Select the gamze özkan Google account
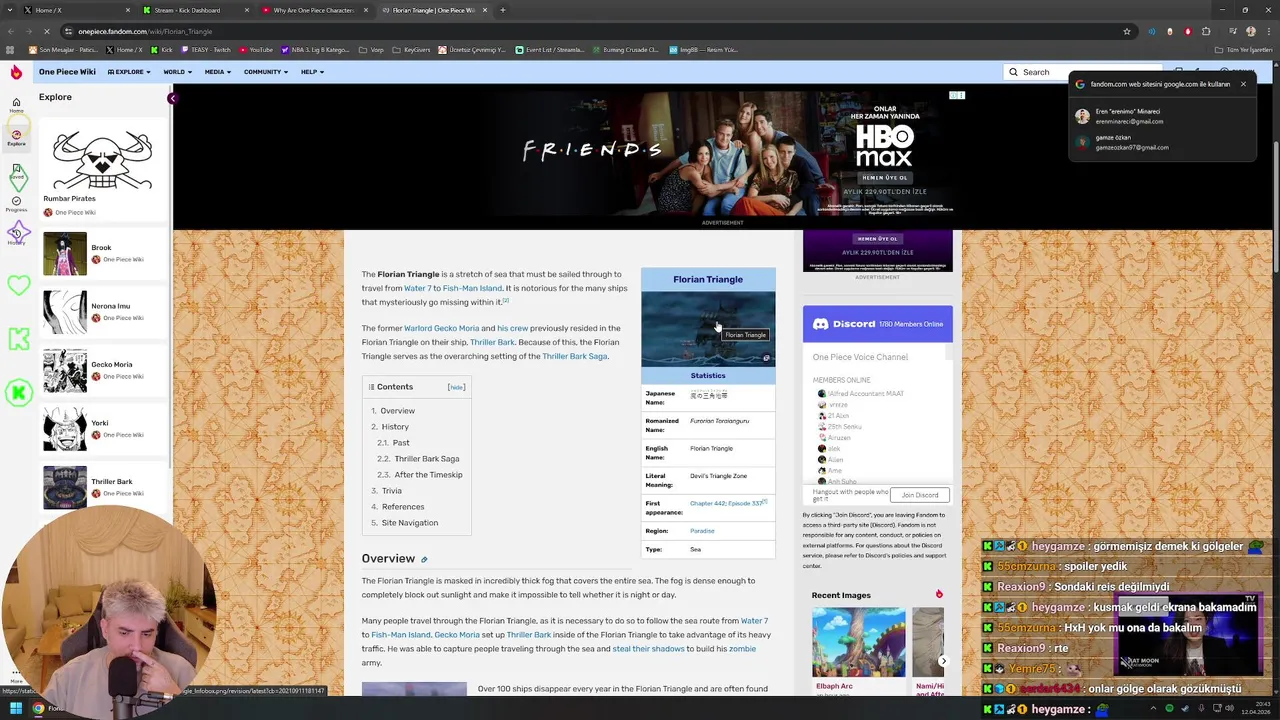The width and height of the screenshot is (1280, 720). [1160, 142]
